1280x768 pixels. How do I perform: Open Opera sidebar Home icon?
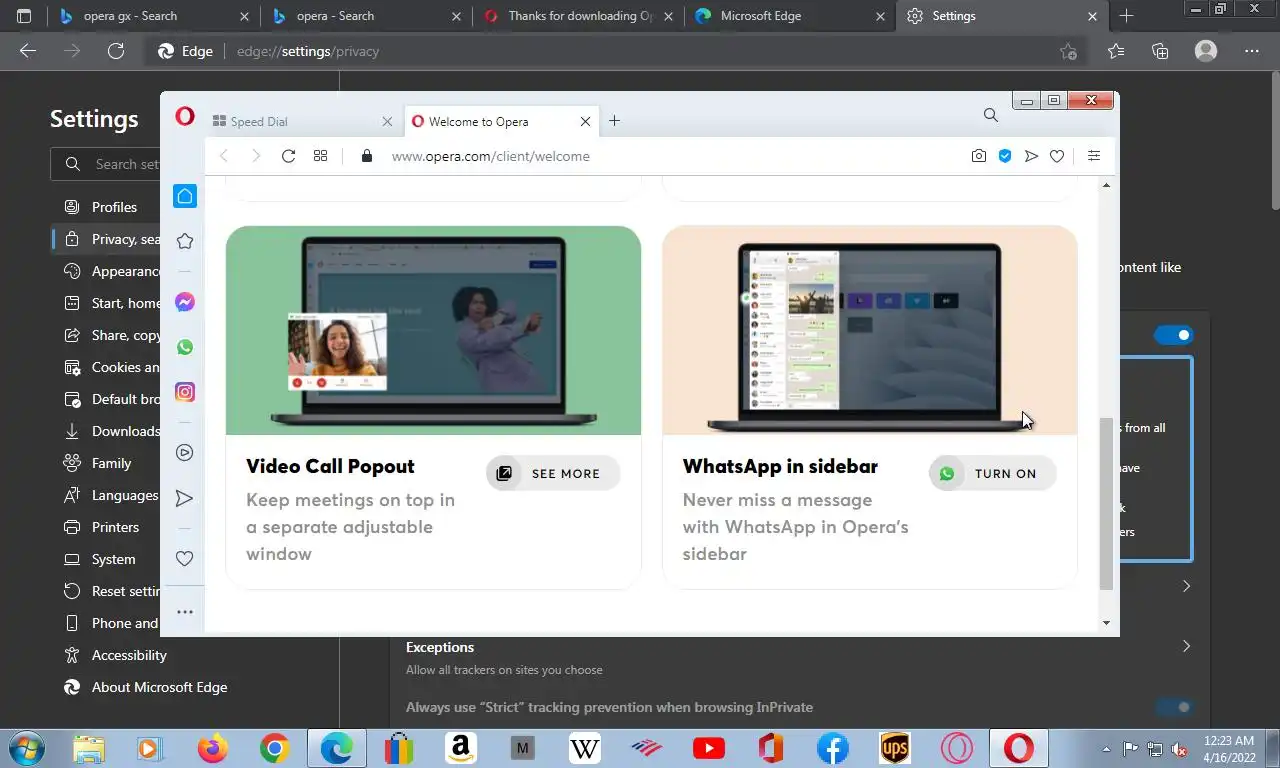click(x=185, y=196)
